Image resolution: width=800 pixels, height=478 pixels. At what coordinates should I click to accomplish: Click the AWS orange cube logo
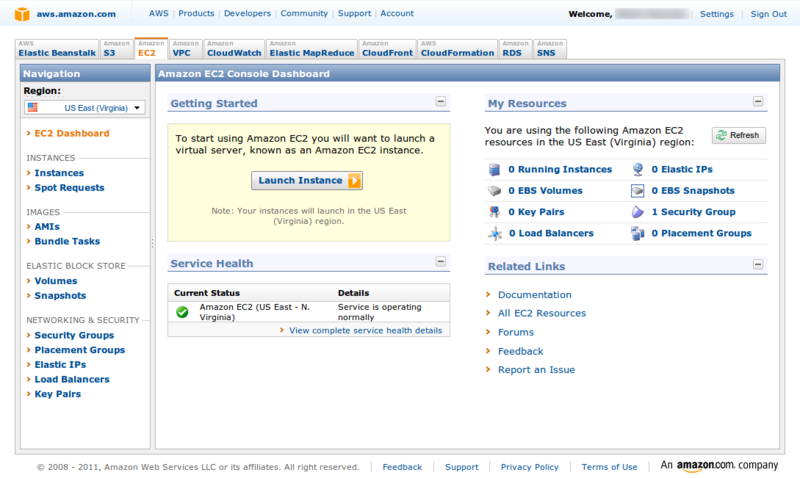22,14
